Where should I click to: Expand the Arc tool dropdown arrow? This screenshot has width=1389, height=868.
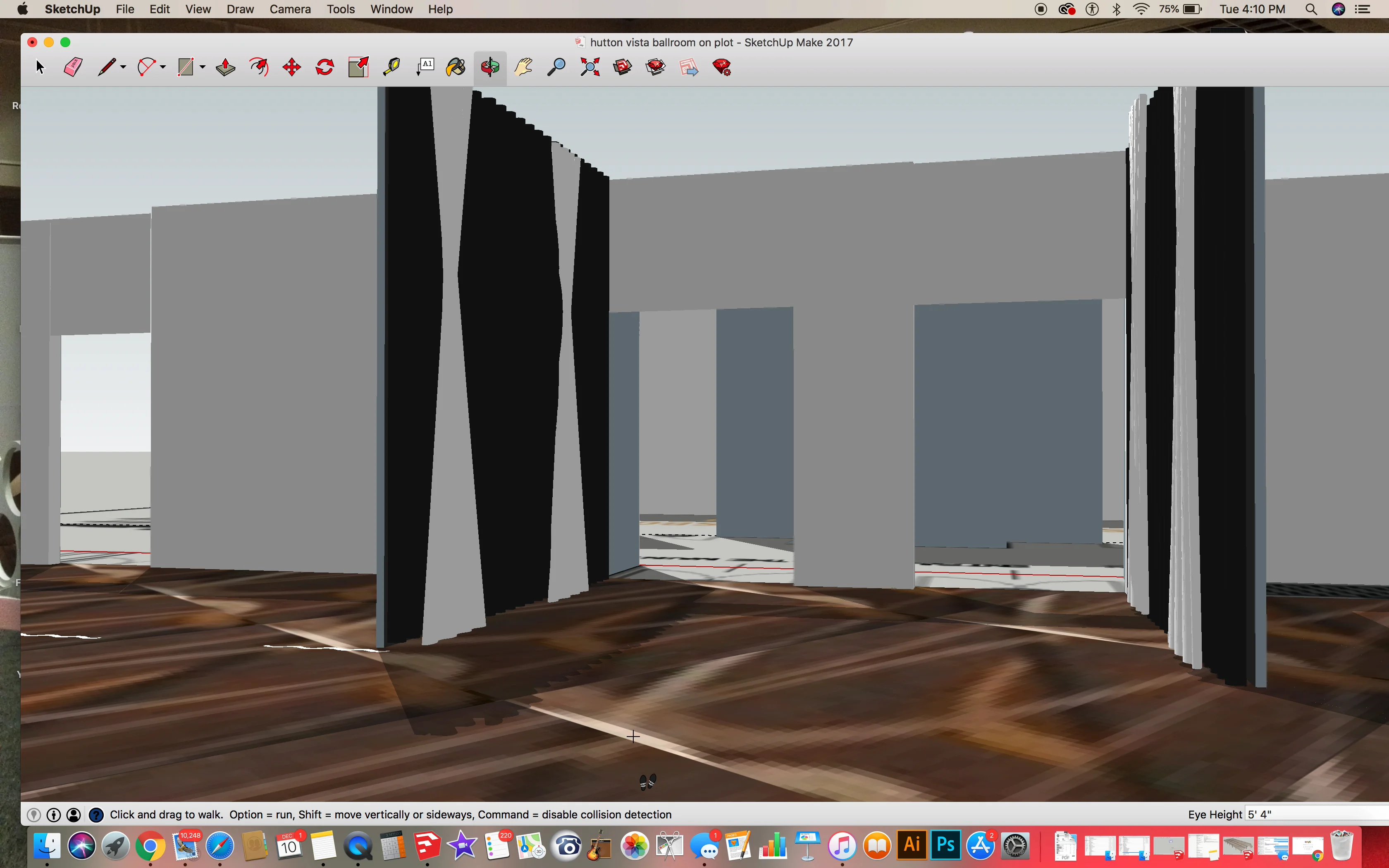tap(163, 68)
